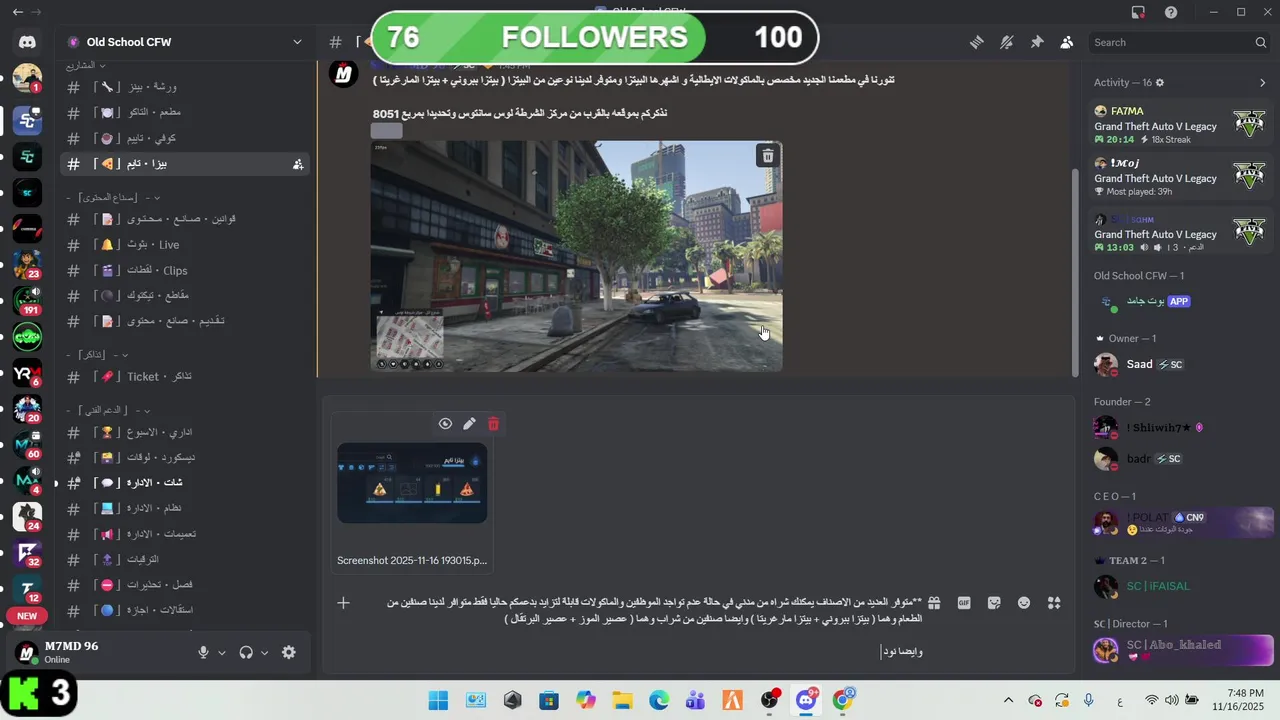The width and height of the screenshot is (1280, 720).
Task: Open the emoji picker
Action: [x=1024, y=603]
